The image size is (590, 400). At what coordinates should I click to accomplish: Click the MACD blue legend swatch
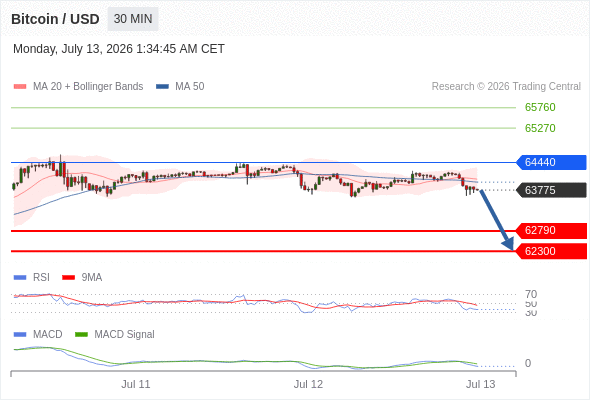pos(20,335)
